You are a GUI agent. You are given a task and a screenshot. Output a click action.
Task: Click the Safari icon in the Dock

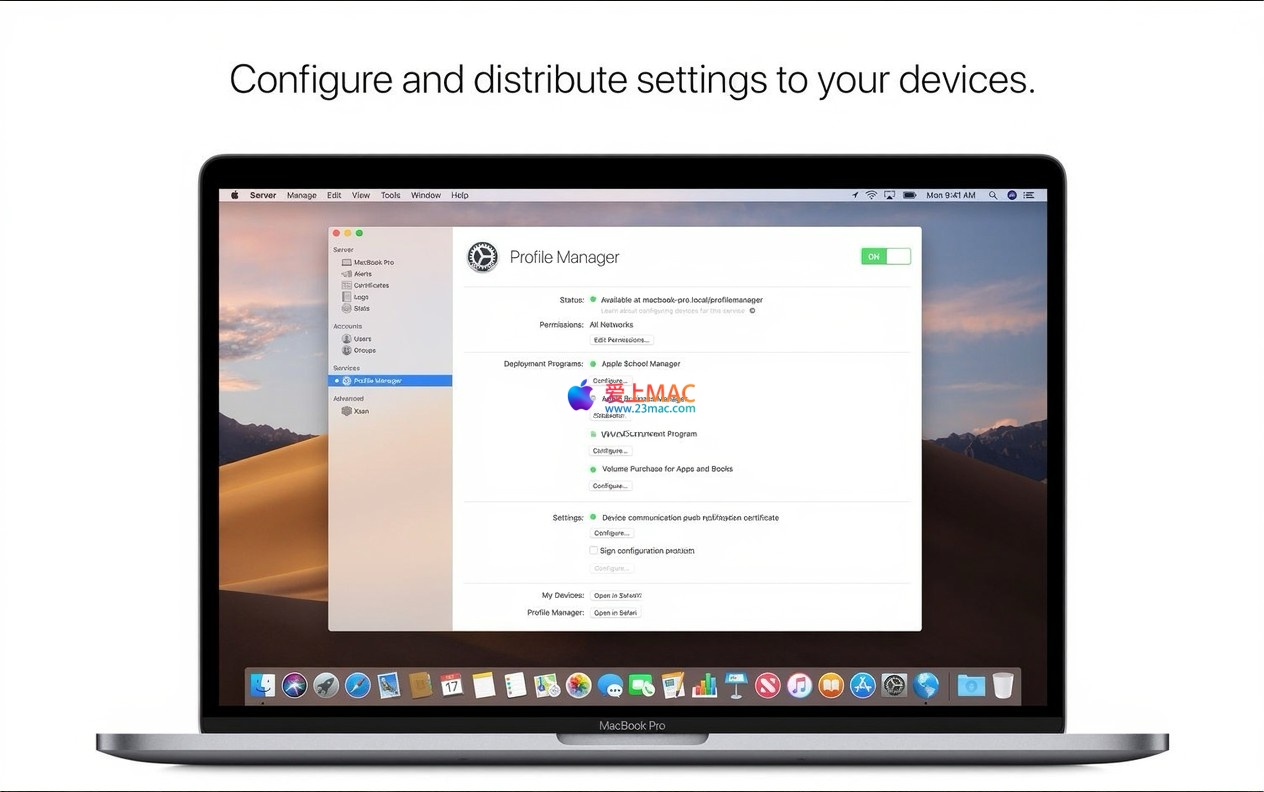pos(357,685)
